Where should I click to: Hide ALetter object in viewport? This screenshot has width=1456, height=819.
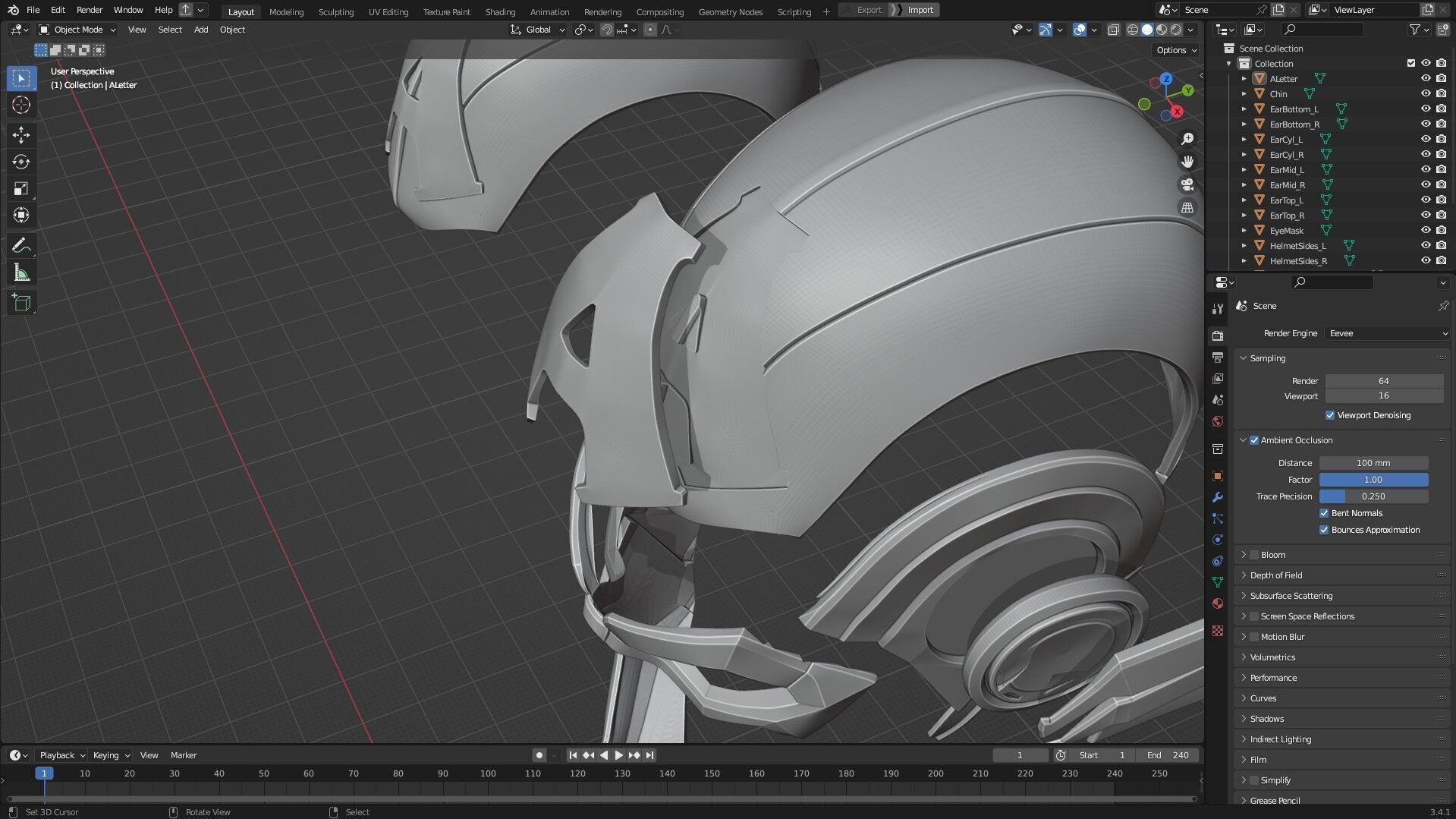point(1426,79)
